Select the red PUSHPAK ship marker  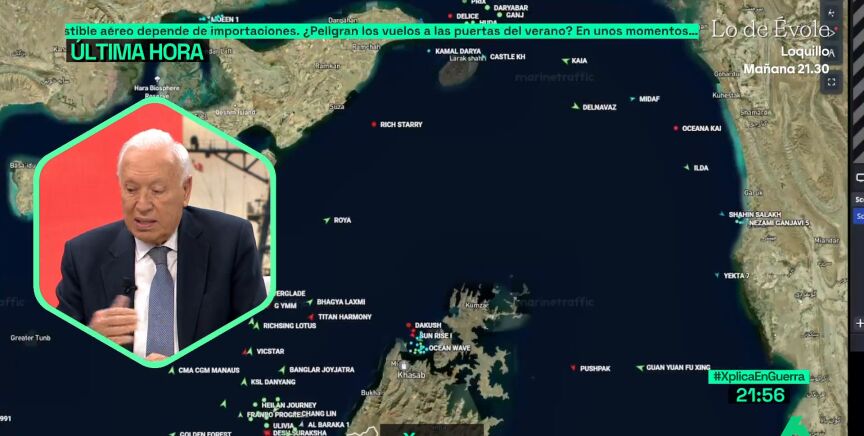(572, 368)
